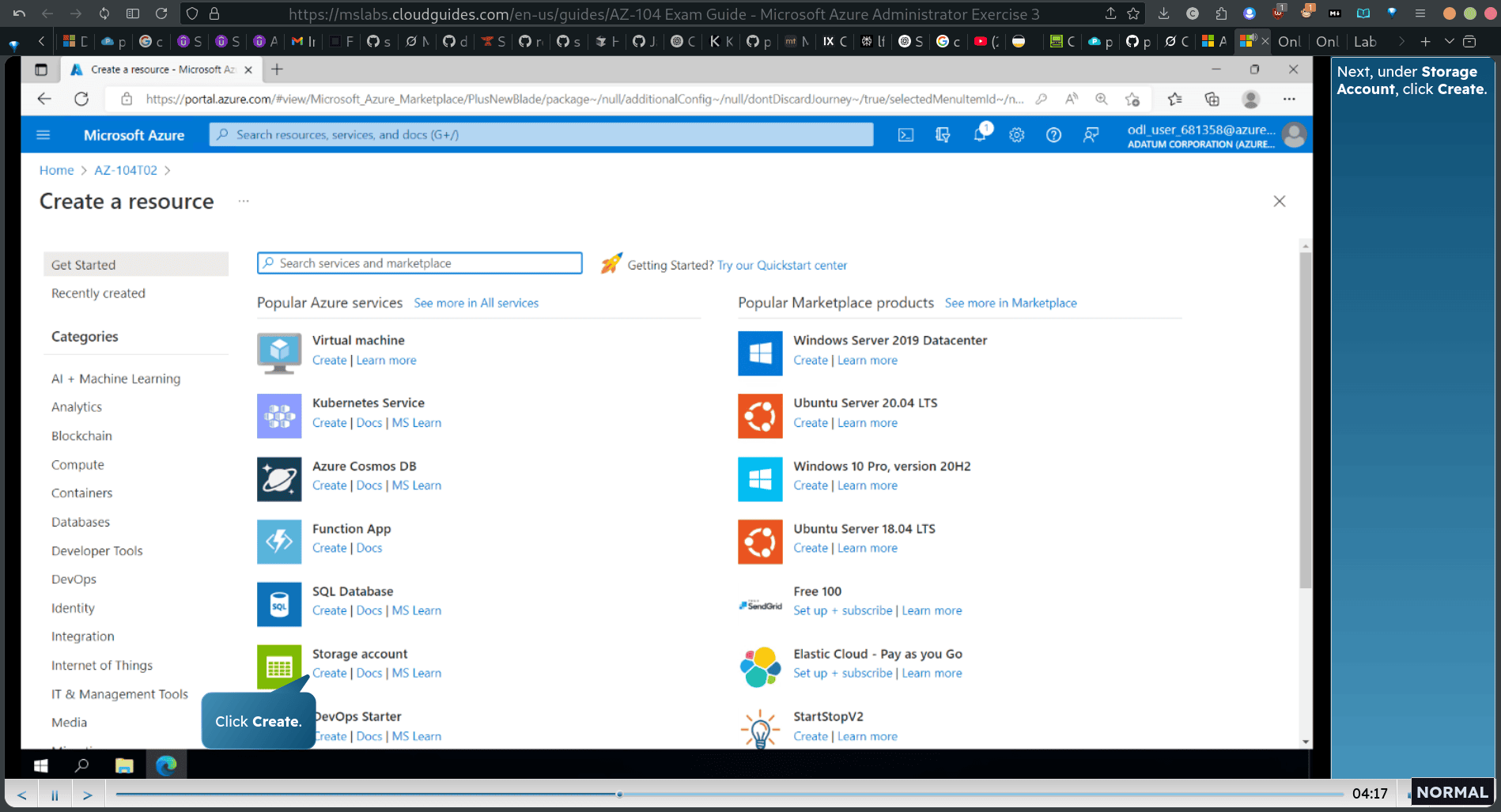Click the SQL Database icon
The width and height of the screenshot is (1501, 812).
(279, 604)
